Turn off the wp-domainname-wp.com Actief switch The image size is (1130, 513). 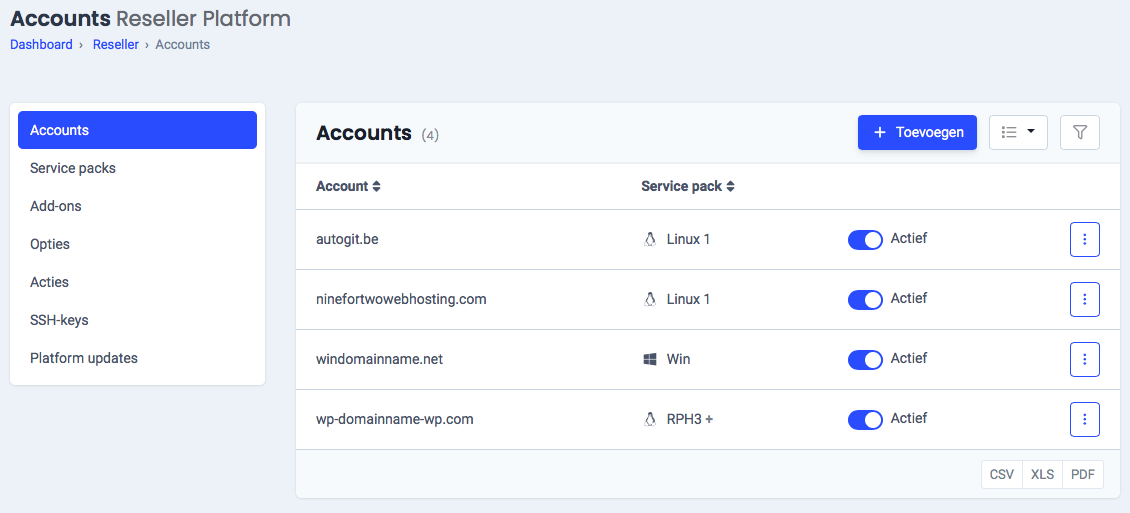click(865, 420)
